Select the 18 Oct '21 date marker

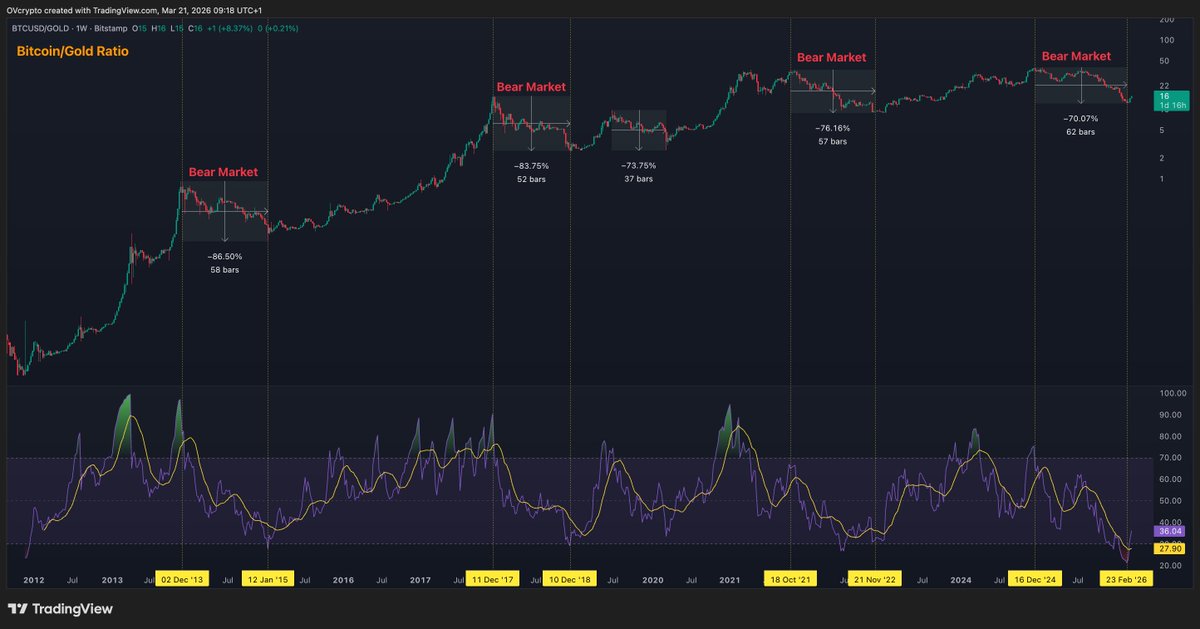pyautogui.click(x=790, y=578)
